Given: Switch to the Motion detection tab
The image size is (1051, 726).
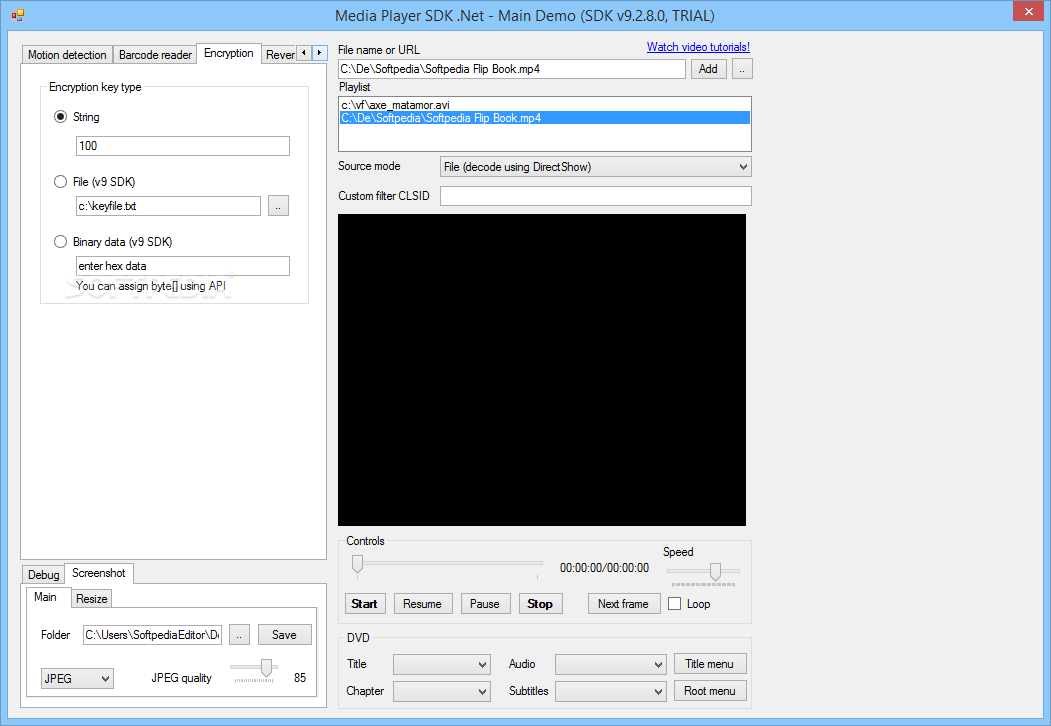Looking at the screenshot, I should [67, 55].
